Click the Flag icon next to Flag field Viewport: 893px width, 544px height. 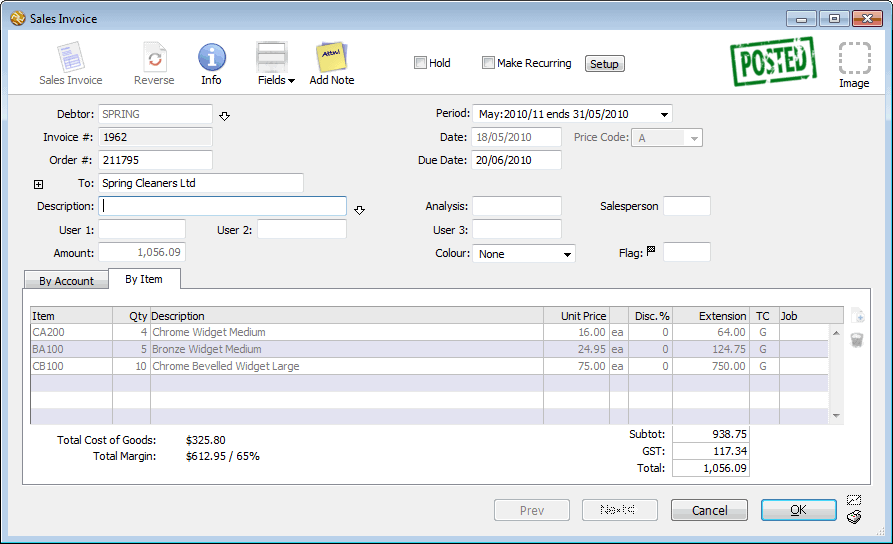point(651,250)
